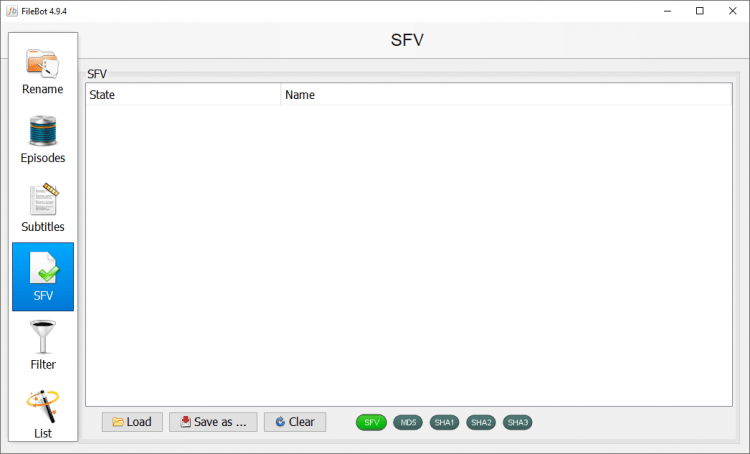Click the empty SFV table area

(409, 255)
